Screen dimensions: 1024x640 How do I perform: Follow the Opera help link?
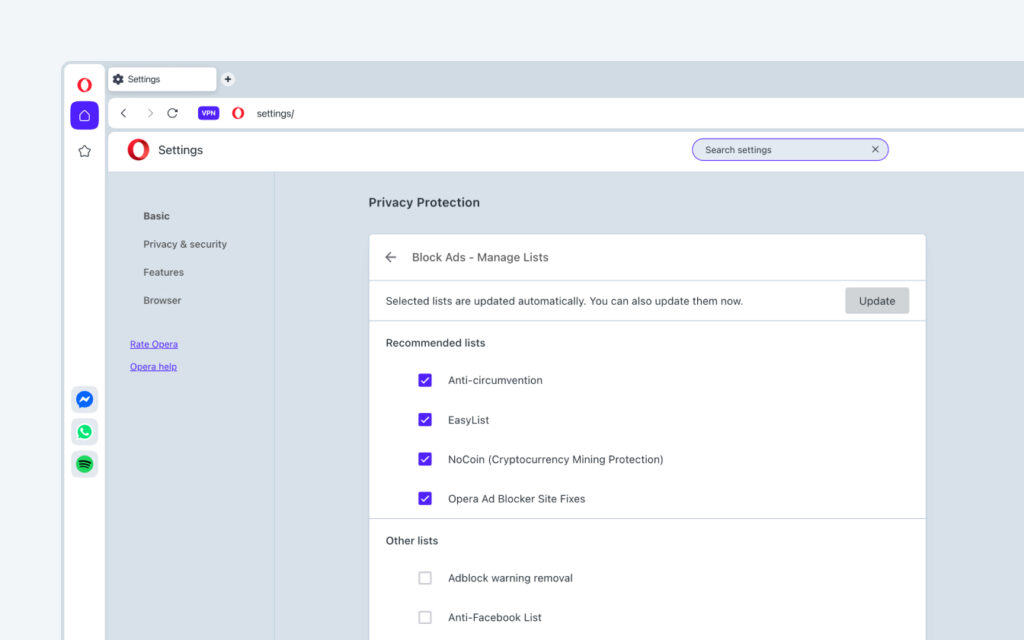click(153, 366)
